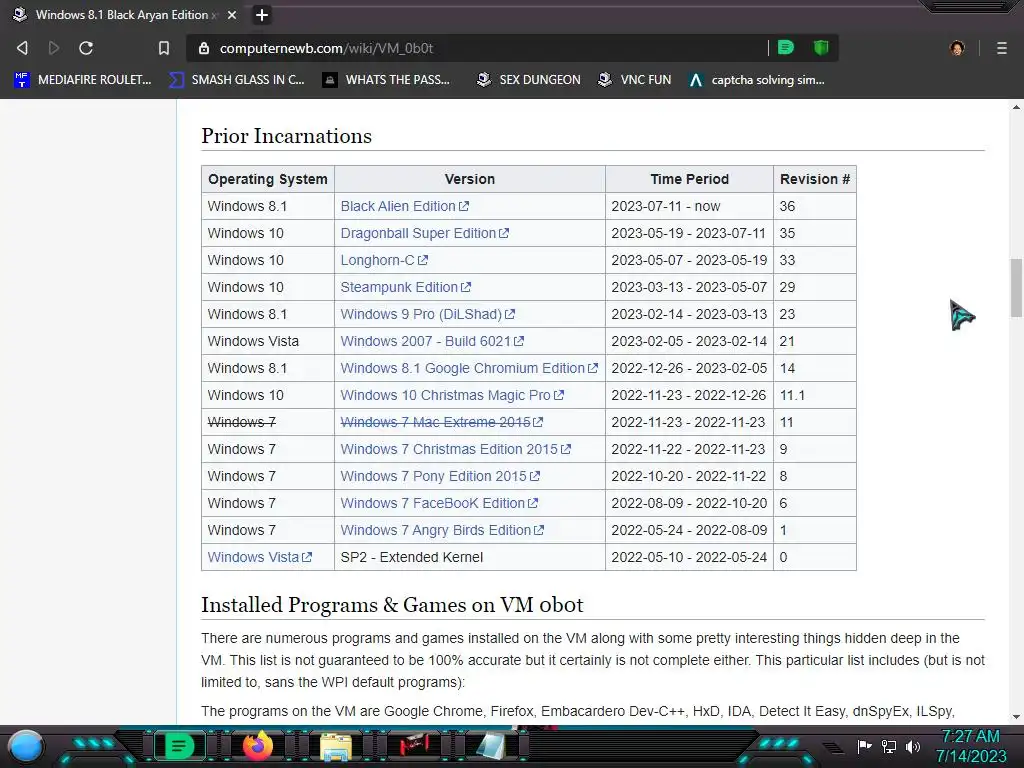The width and height of the screenshot is (1024, 768).
Task: Open File Explorer from the taskbar
Action: pyautogui.click(x=336, y=746)
